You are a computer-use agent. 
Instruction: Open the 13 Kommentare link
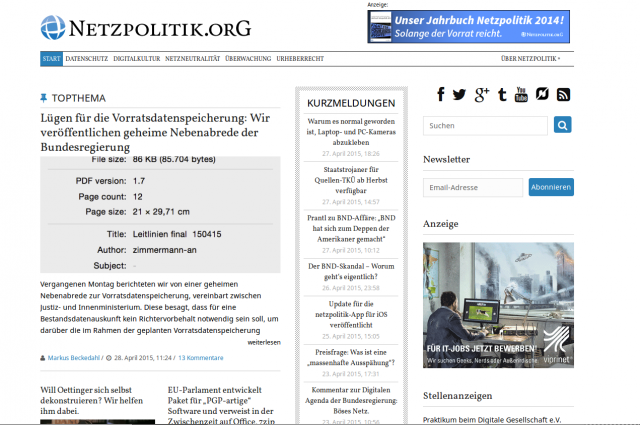[203, 357]
